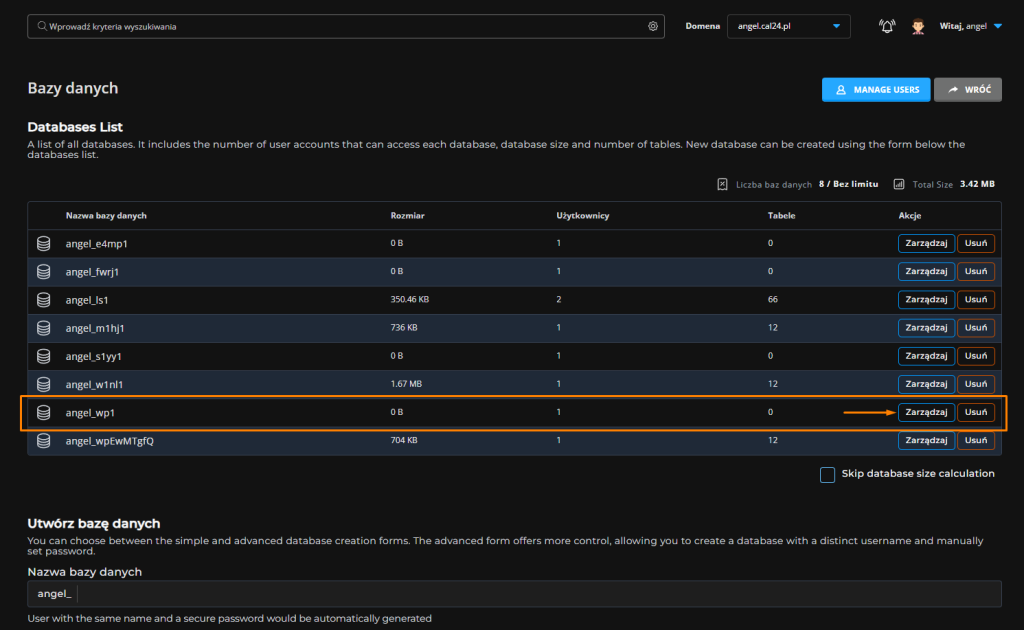
Task: Click the user avatar icon
Action: pos(918,27)
